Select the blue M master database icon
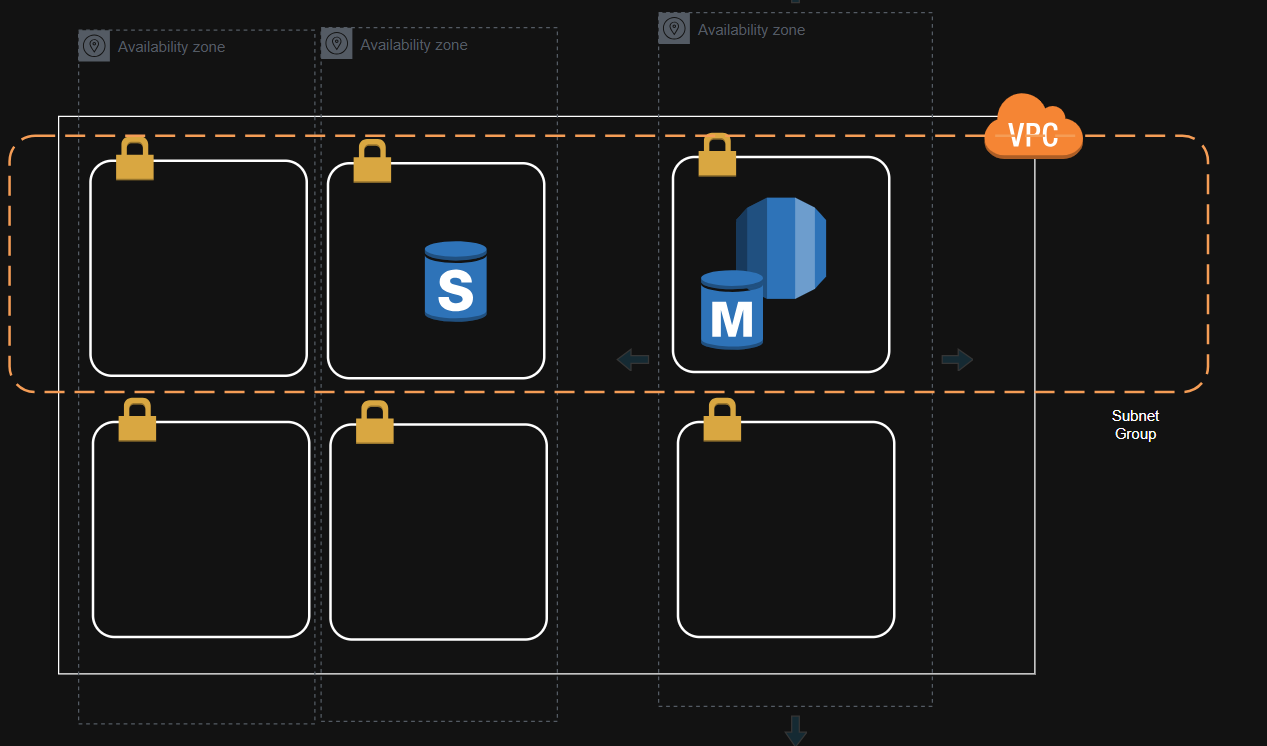This screenshot has width=1267, height=746. [x=732, y=309]
